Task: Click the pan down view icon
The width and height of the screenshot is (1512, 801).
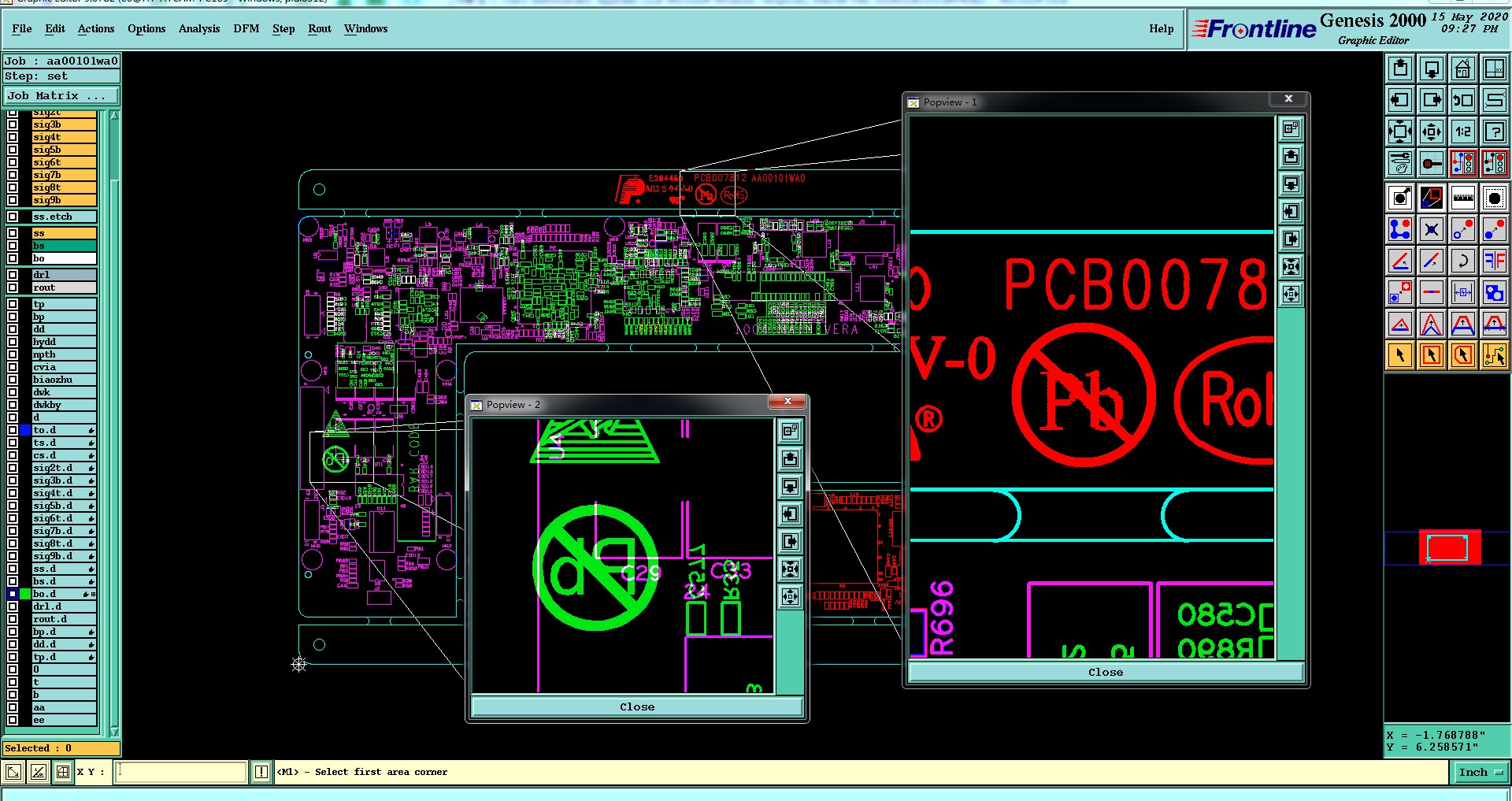Action: 1432,69
